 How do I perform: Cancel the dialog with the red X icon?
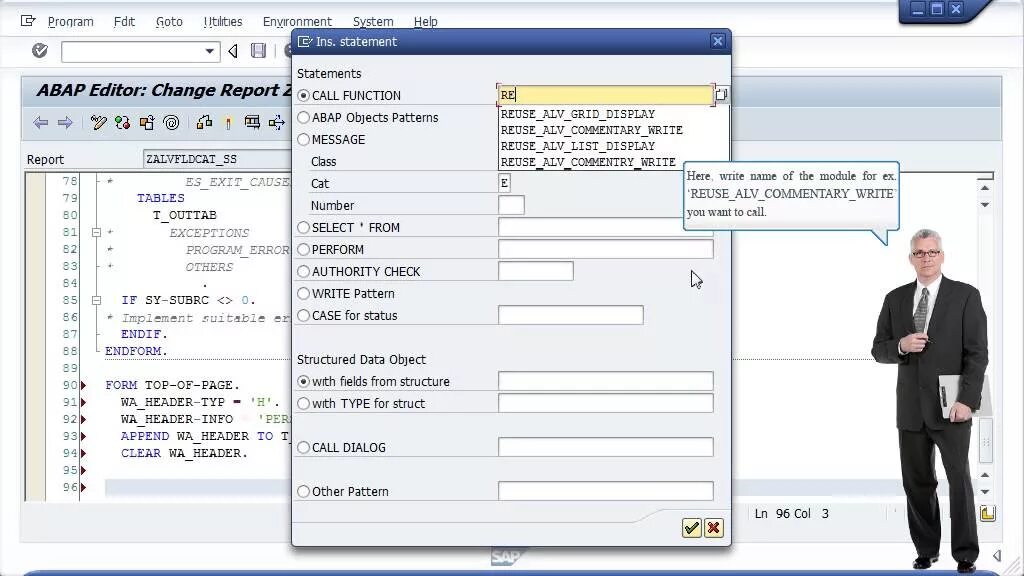714,528
